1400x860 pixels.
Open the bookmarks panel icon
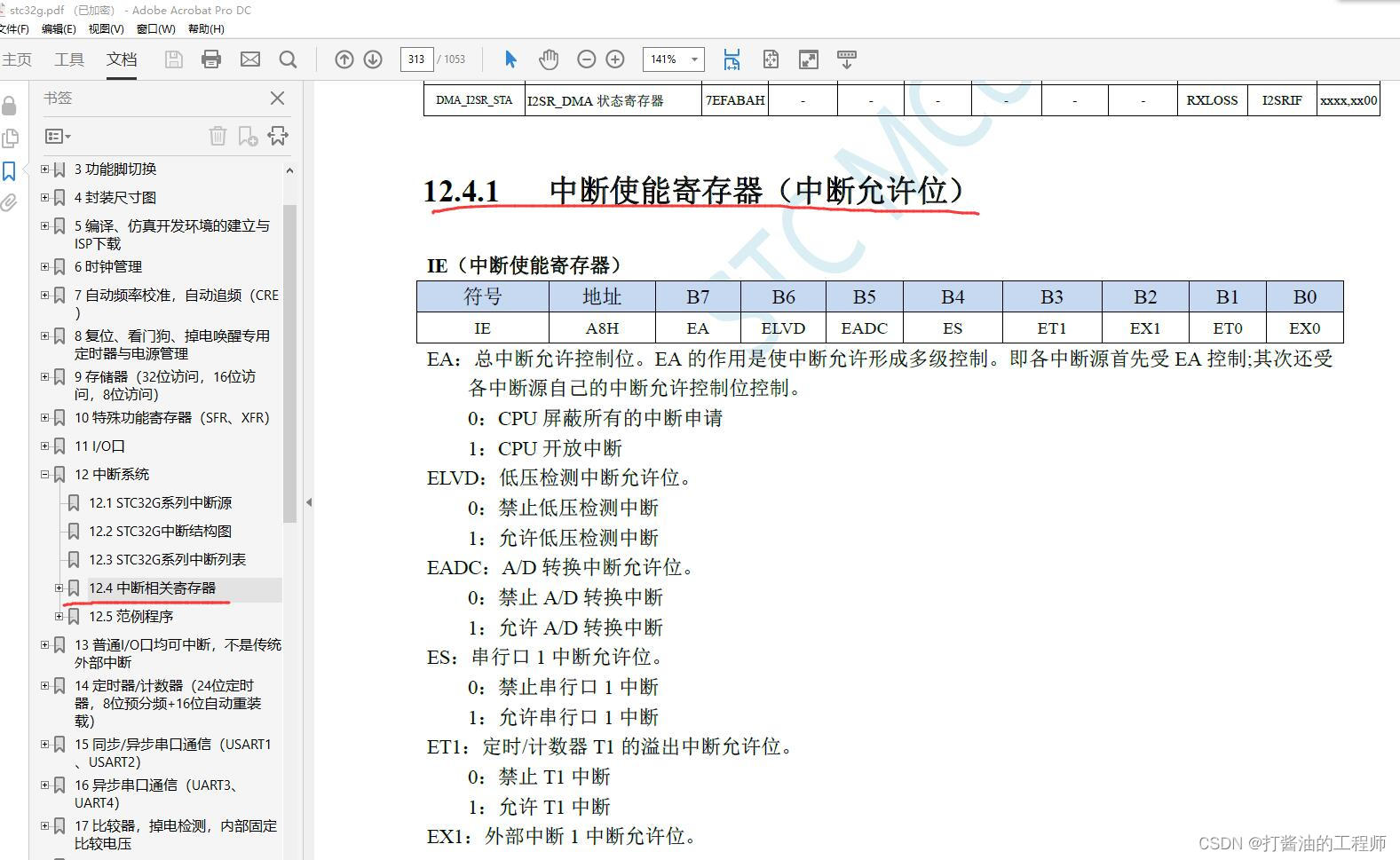point(10,170)
